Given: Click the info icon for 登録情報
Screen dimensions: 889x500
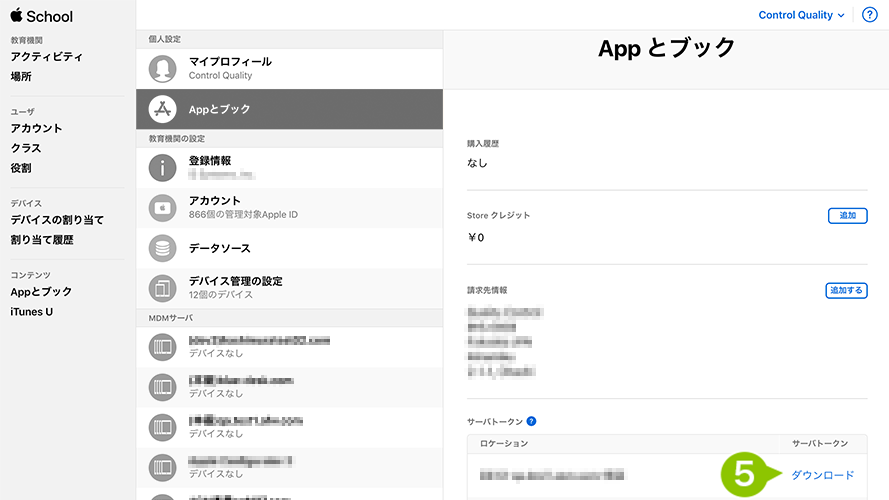Looking at the screenshot, I should [x=162, y=168].
